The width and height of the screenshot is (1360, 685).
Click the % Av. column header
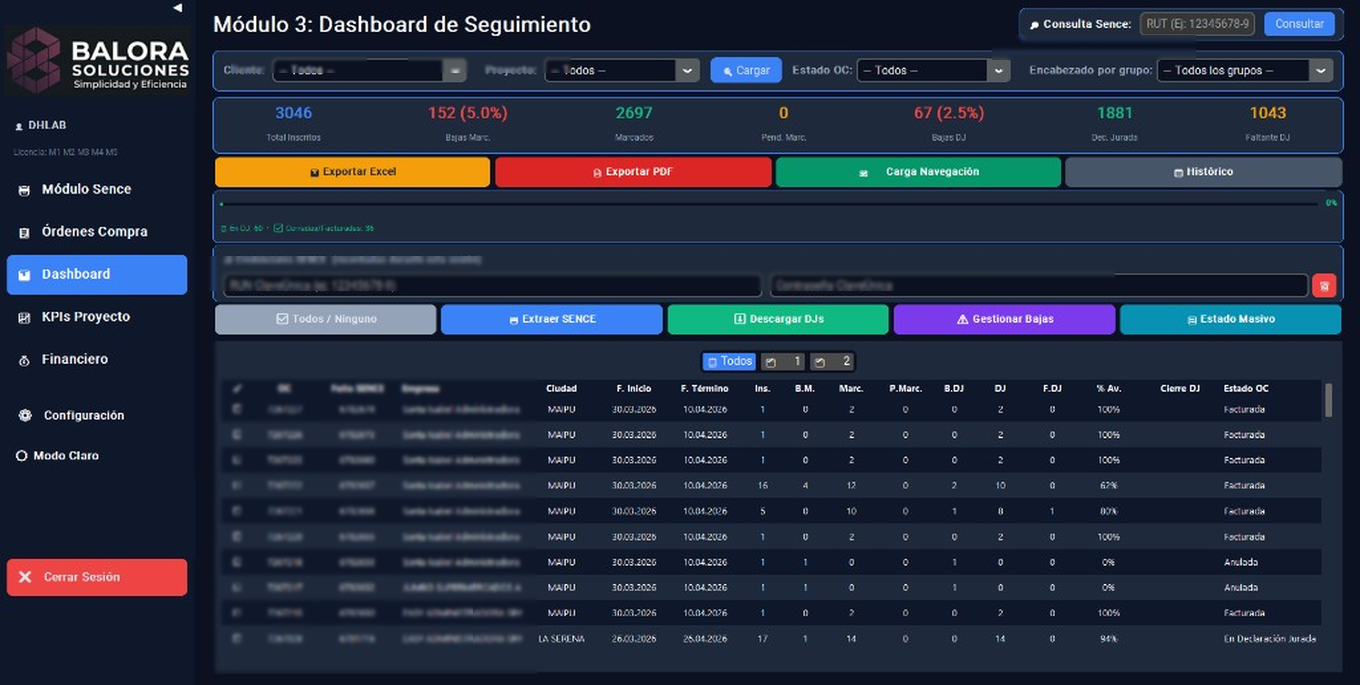coord(1108,388)
